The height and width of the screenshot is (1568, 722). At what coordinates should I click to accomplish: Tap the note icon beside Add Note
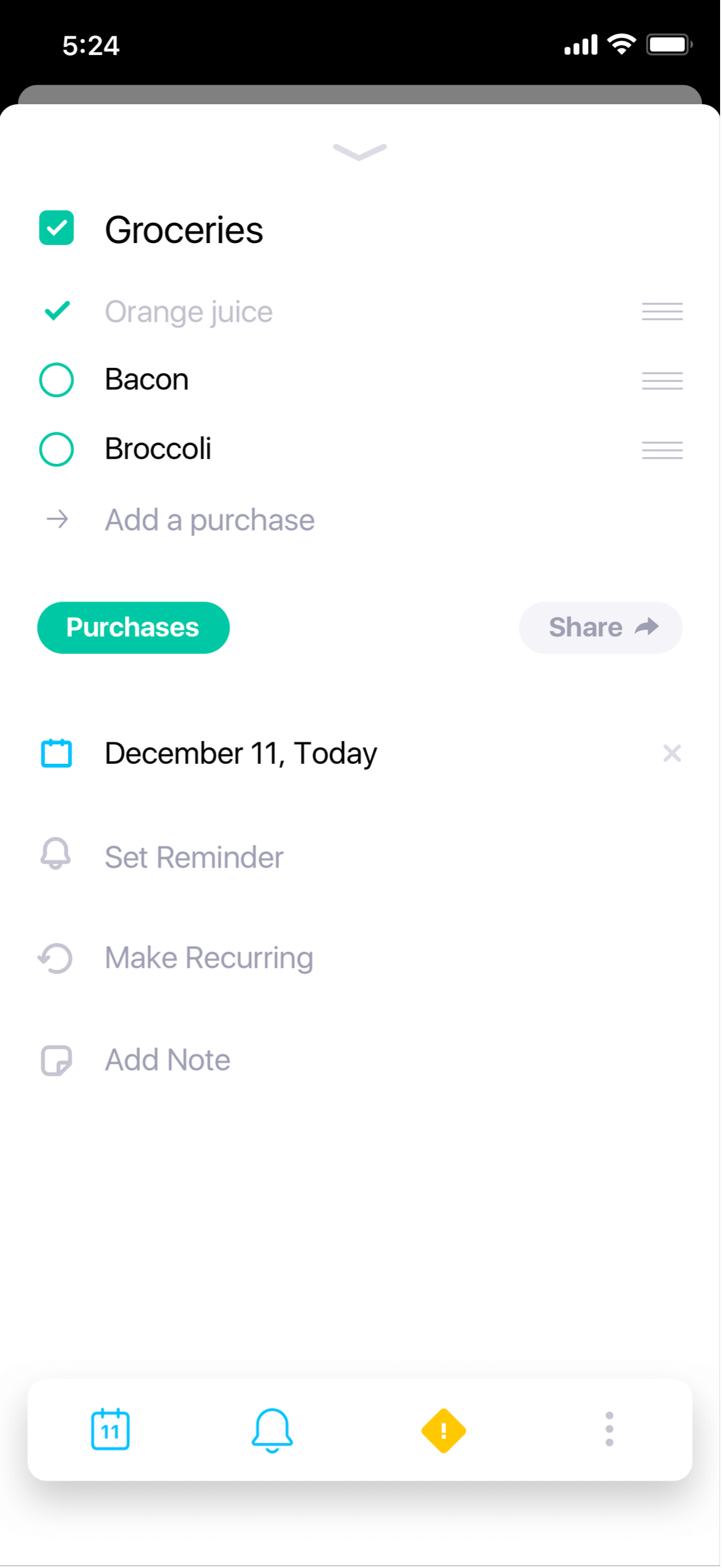coord(56,1060)
